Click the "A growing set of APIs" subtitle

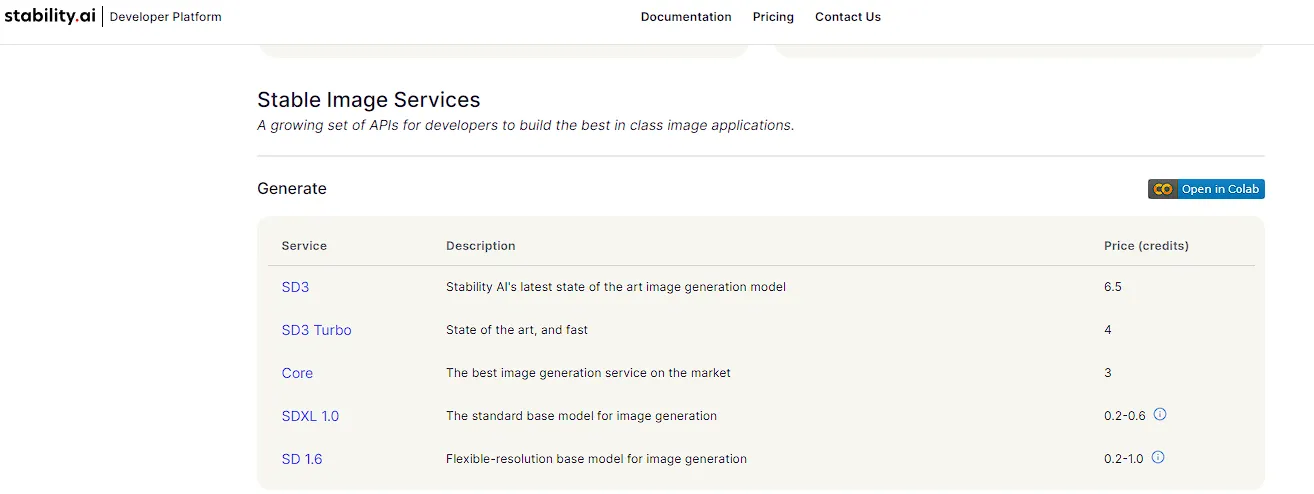click(526, 126)
